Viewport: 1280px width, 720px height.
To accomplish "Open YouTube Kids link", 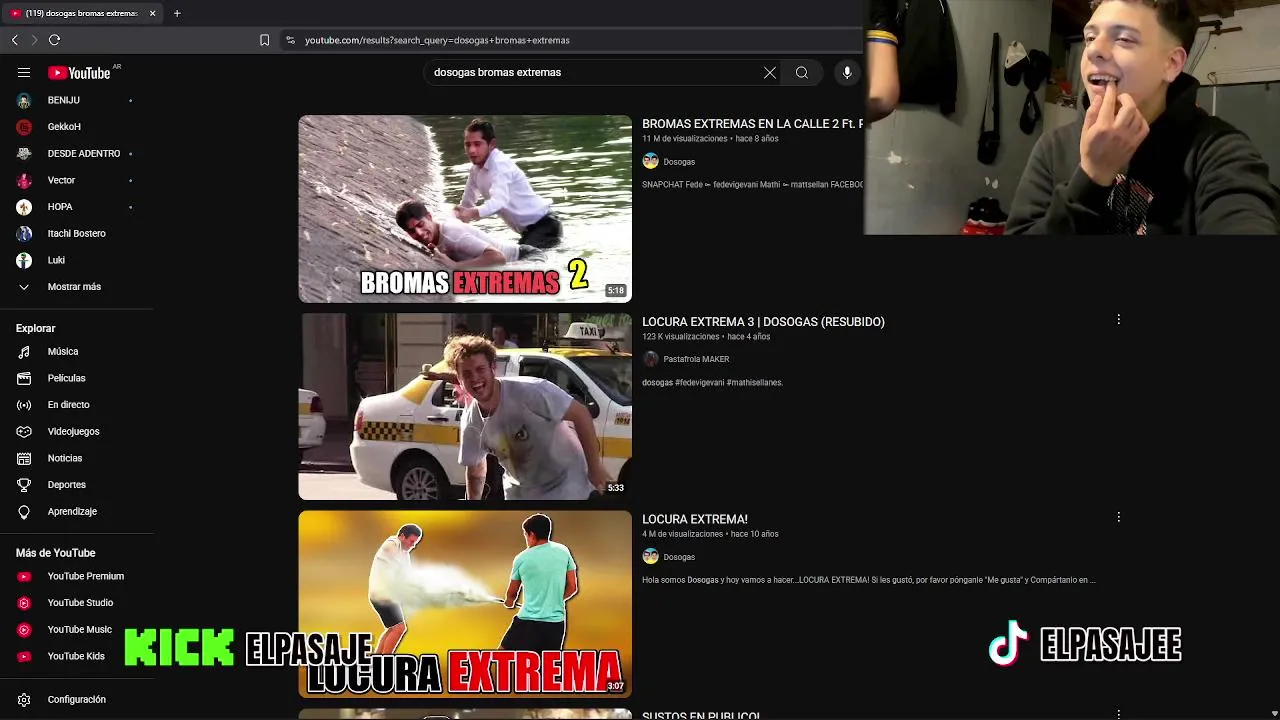I will pyautogui.click(x=76, y=656).
